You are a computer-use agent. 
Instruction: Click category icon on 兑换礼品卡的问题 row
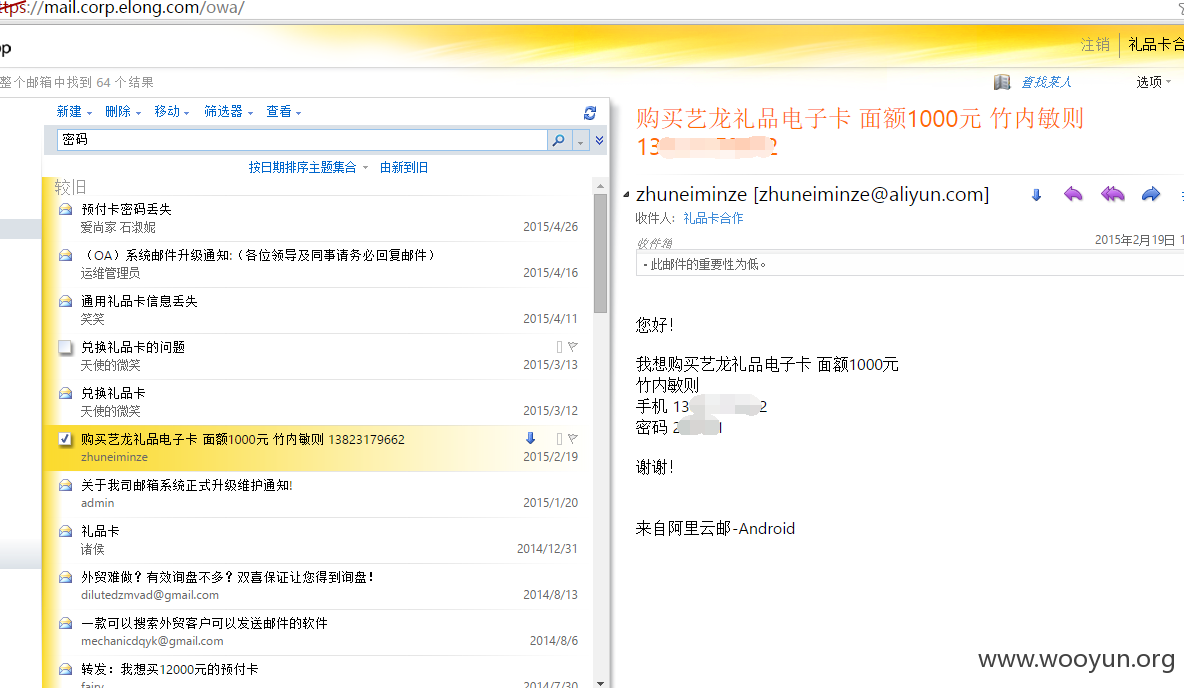click(560, 347)
